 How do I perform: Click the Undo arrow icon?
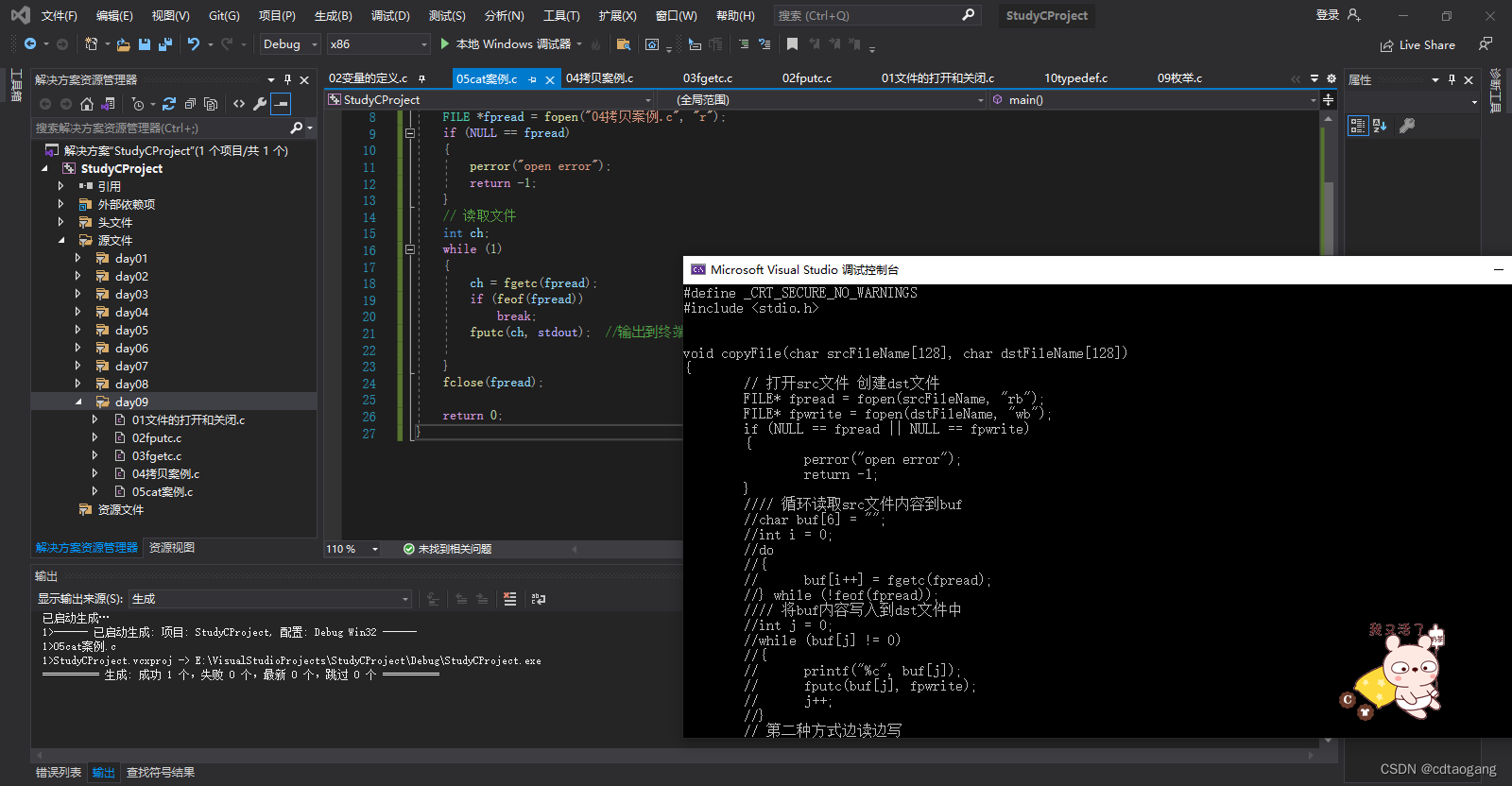tap(194, 44)
